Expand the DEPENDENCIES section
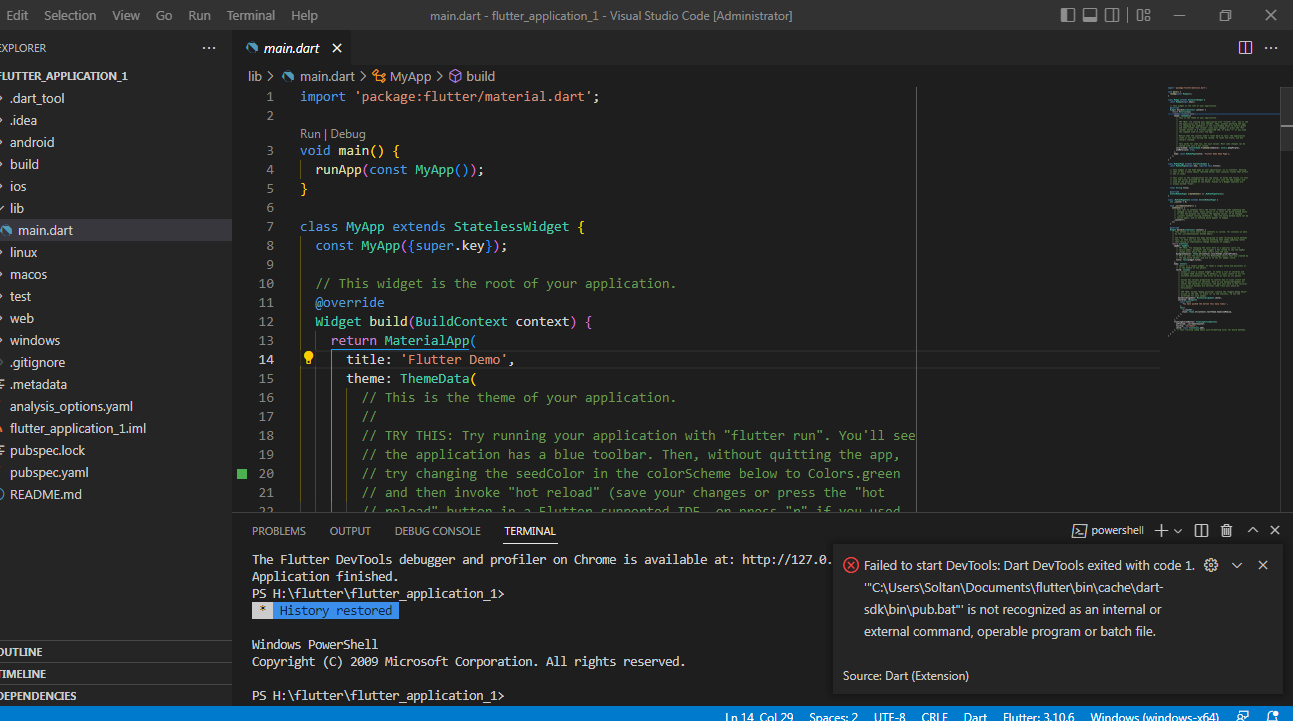This screenshot has width=1293, height=721. coord(116,696)
